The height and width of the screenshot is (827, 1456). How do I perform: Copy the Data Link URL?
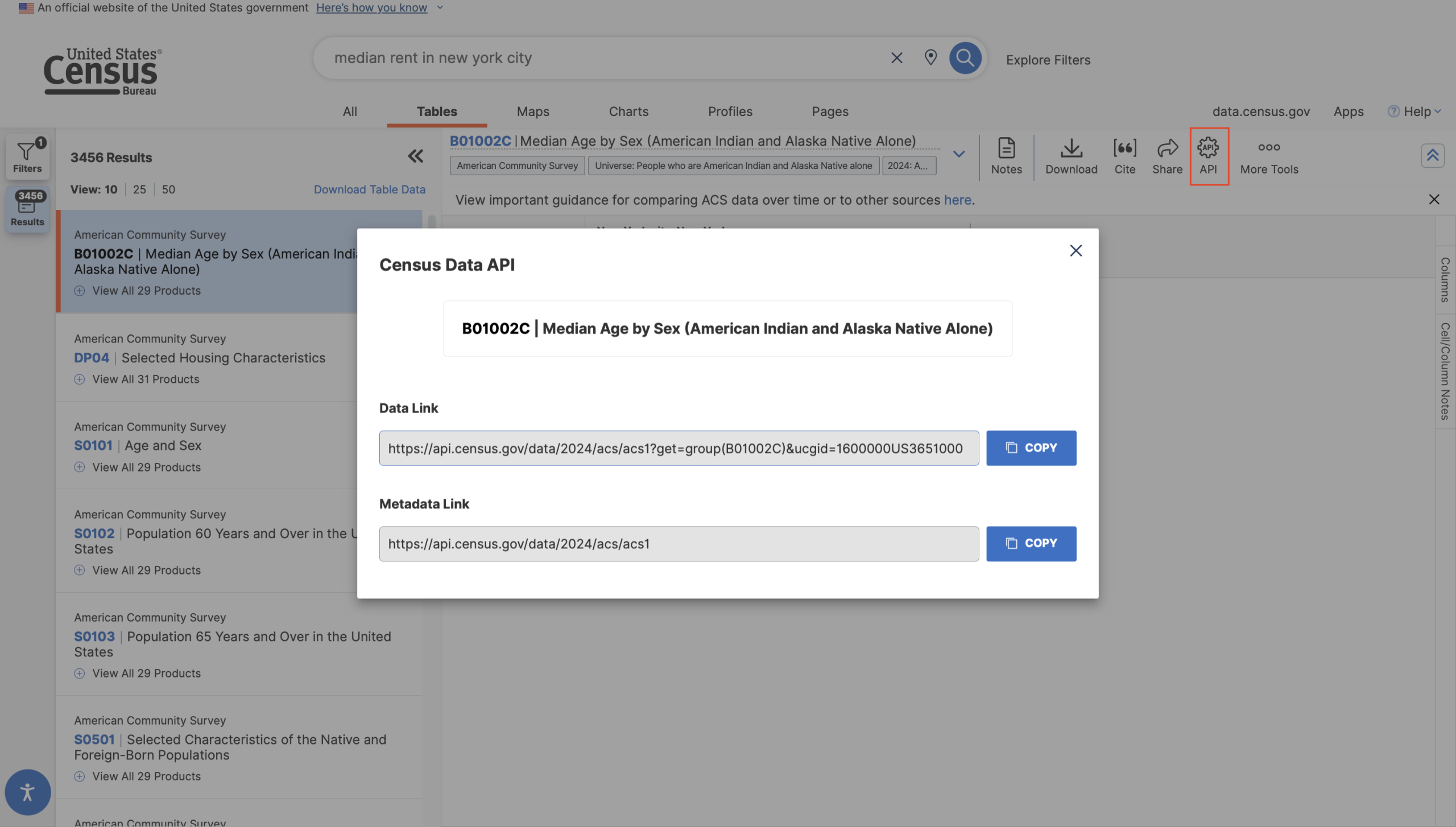pyautogui.click(x=1031, y=448)
